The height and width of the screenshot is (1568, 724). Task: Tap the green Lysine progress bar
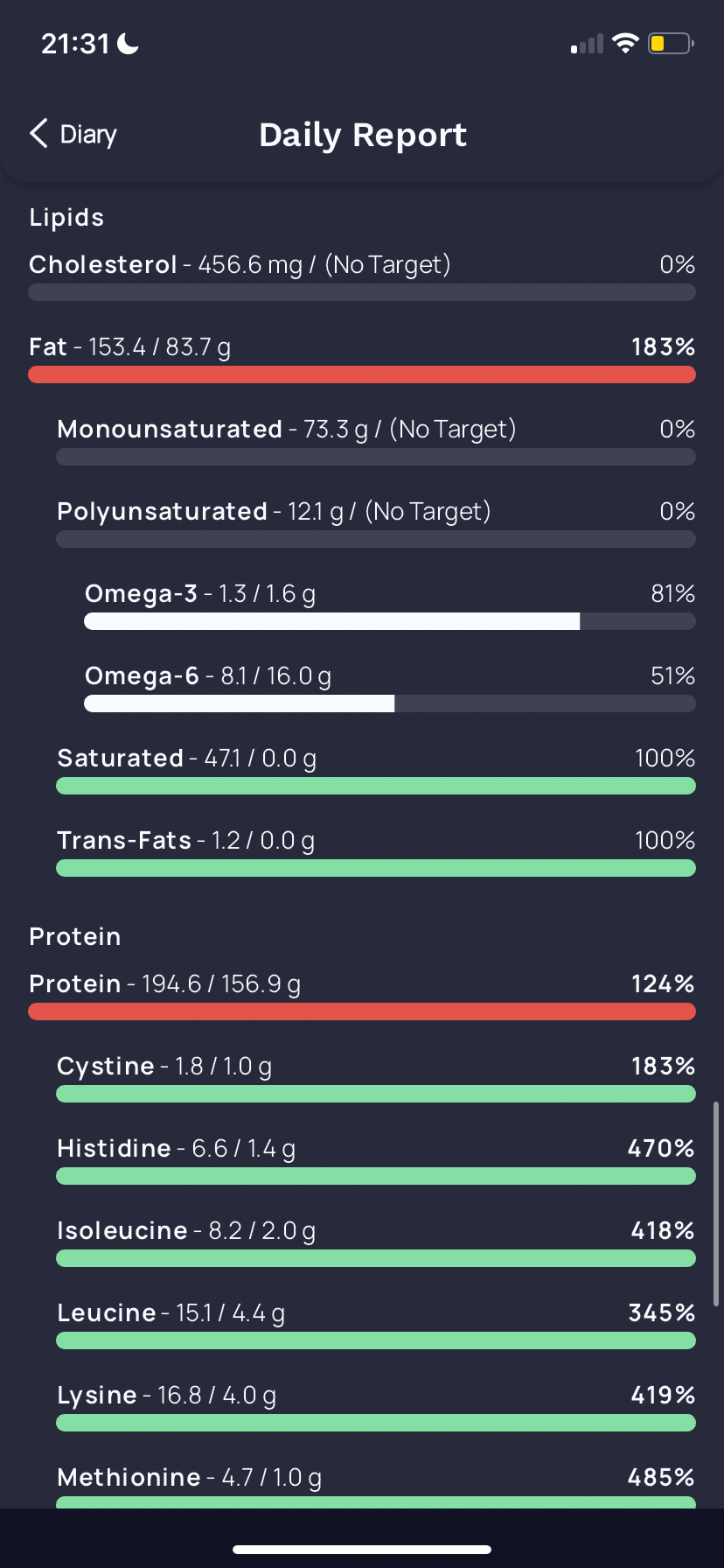(376, 1423)
